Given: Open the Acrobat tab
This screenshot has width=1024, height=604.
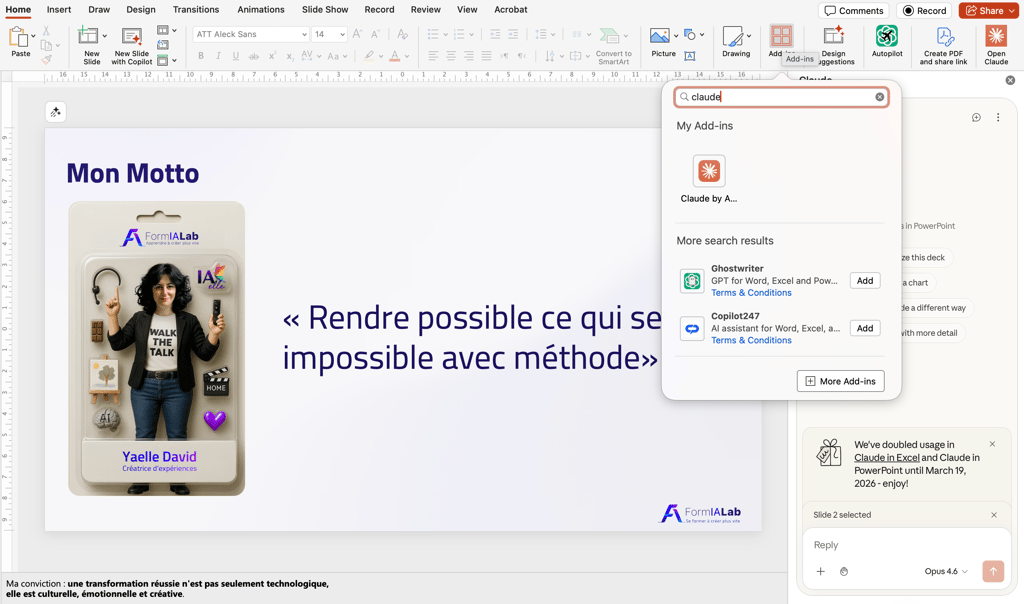Looking at the screenshot, I should click(511, 10).
